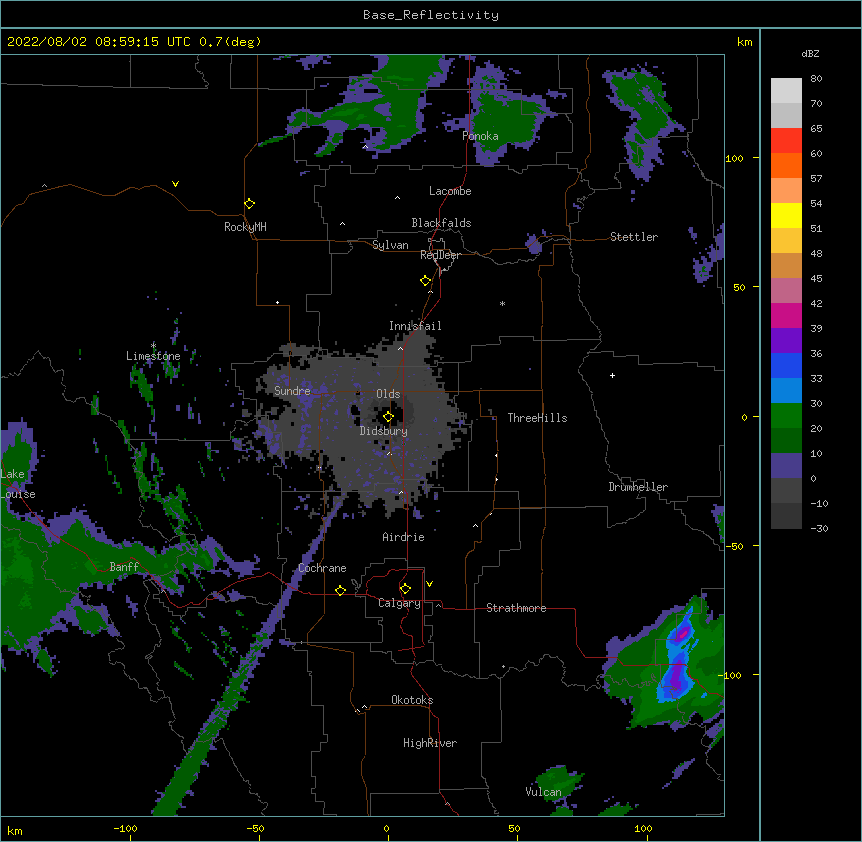The image size is (862, 842).
Task: Click the yellow V marker northwest of RockyMH
Action: click(x=175, y=184)
